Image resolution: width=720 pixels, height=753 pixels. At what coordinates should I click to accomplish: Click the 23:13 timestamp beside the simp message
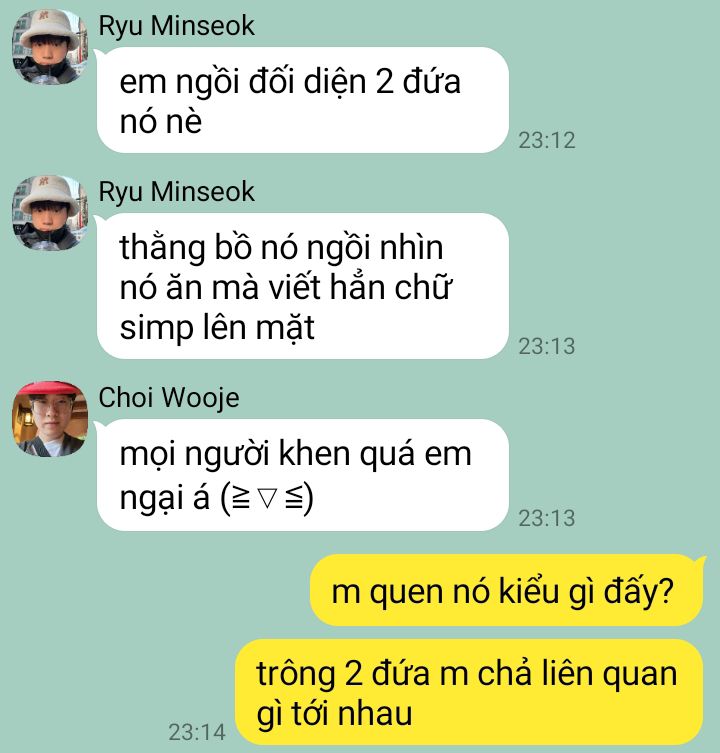tap(547, 346)
